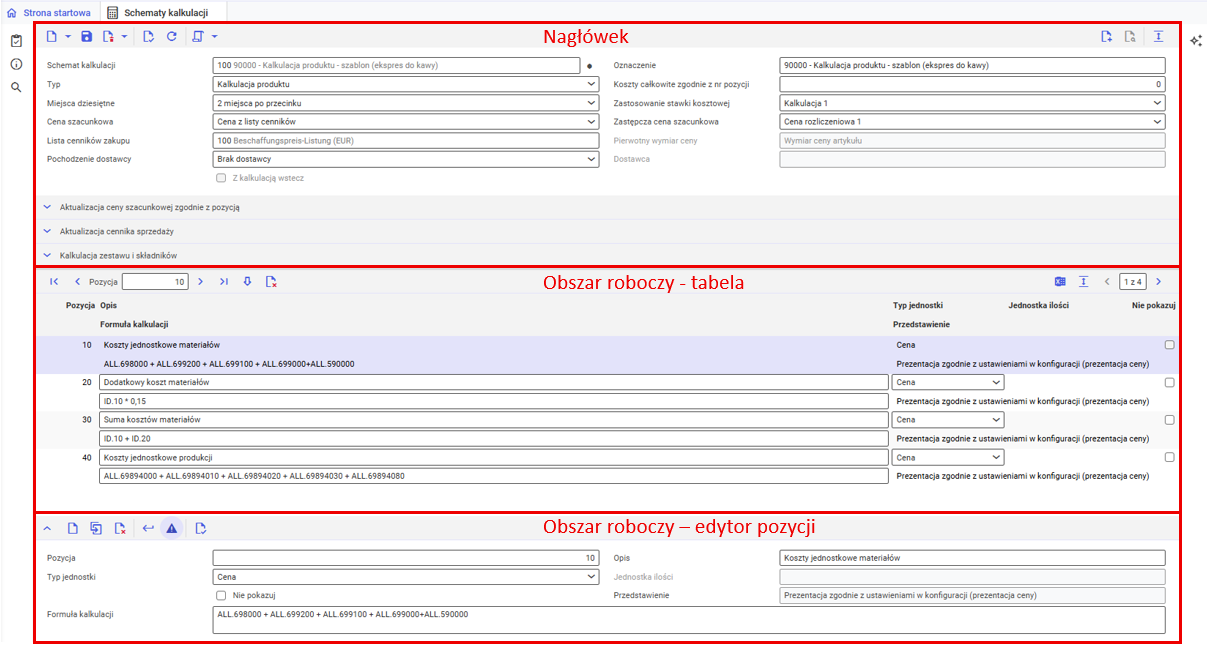Viewport: 1207px width, 652px height.
Task: Switch to the 'Strona startowa' tab
Action: tap(48, 13)
